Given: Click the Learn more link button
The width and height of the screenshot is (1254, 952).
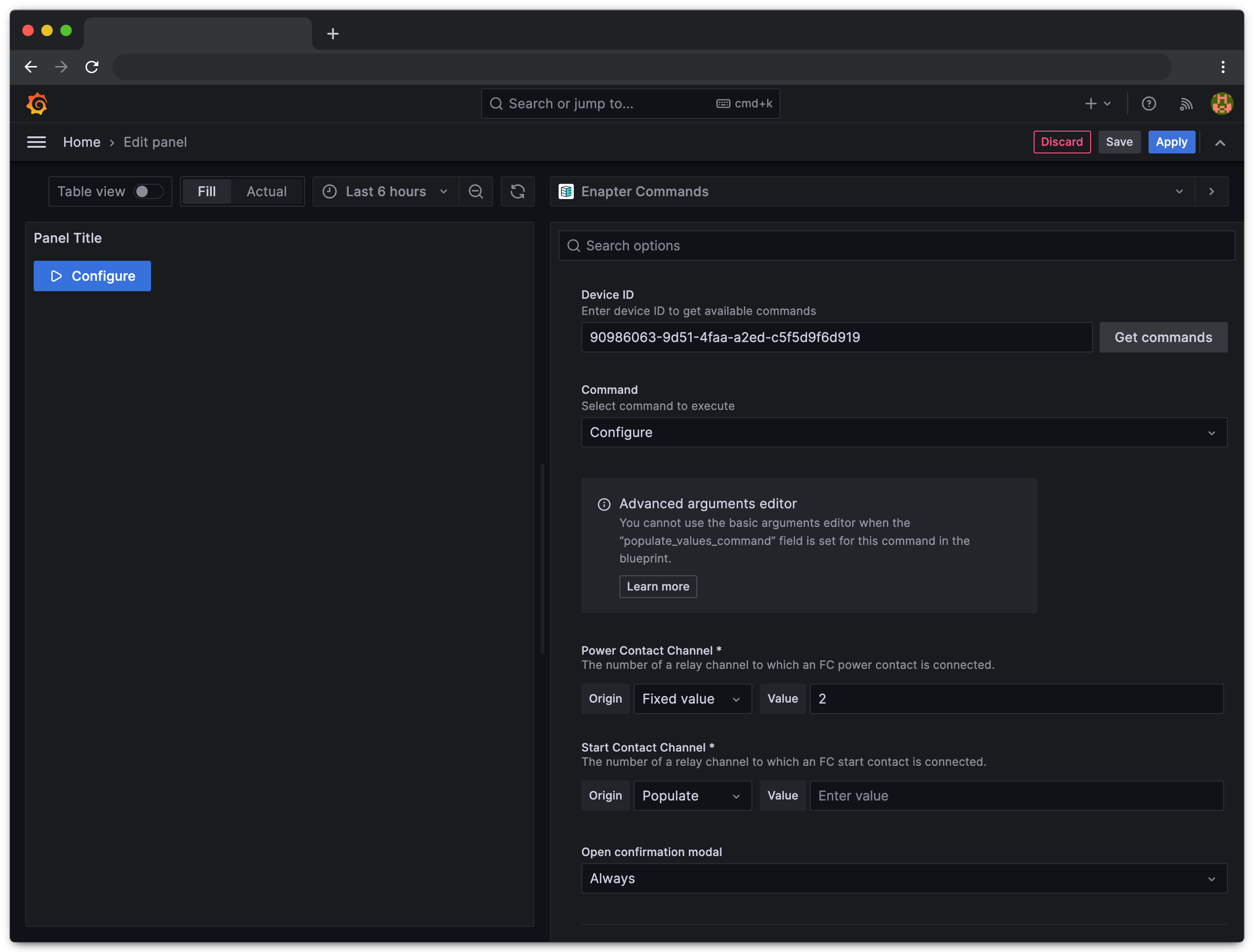Looking at the screenshot, I should (x=658, y=585).
